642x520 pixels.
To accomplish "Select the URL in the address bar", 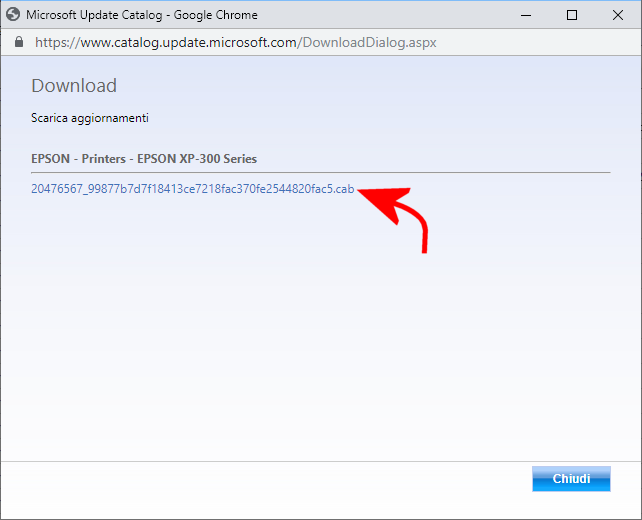I will (235, 42).
